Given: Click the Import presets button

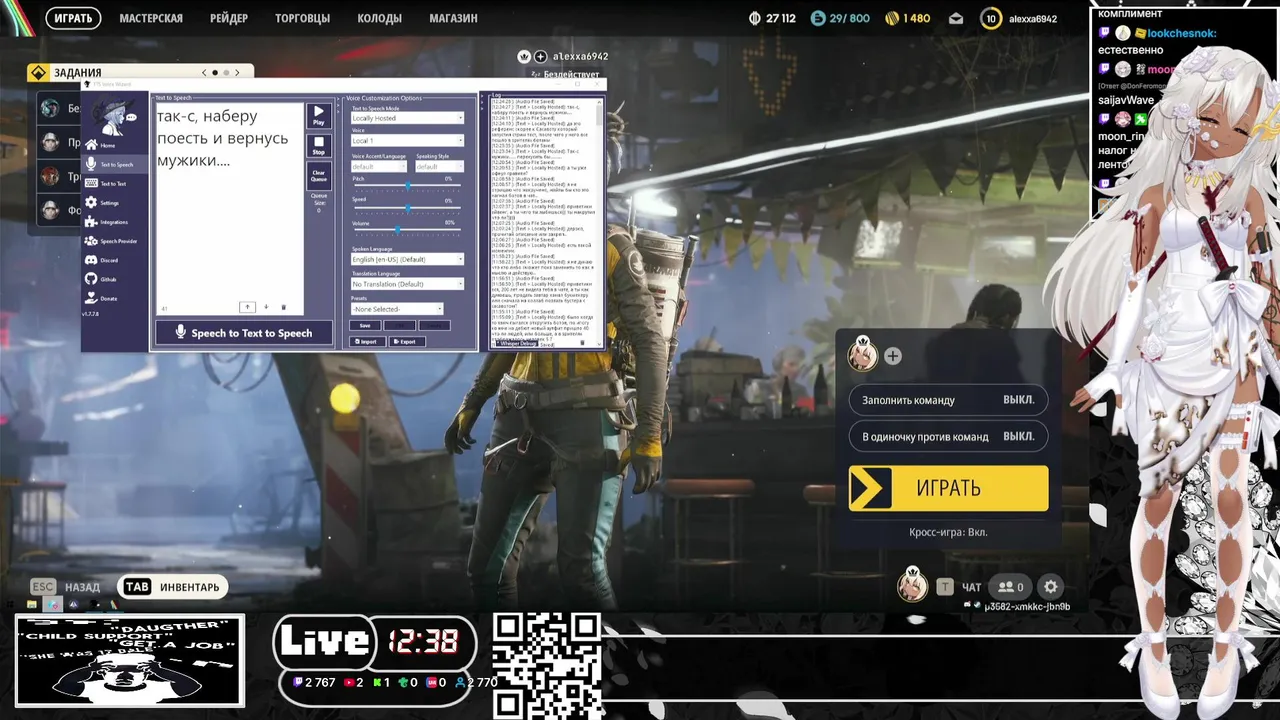Looking at the screenshot, I should pos(366,341).
